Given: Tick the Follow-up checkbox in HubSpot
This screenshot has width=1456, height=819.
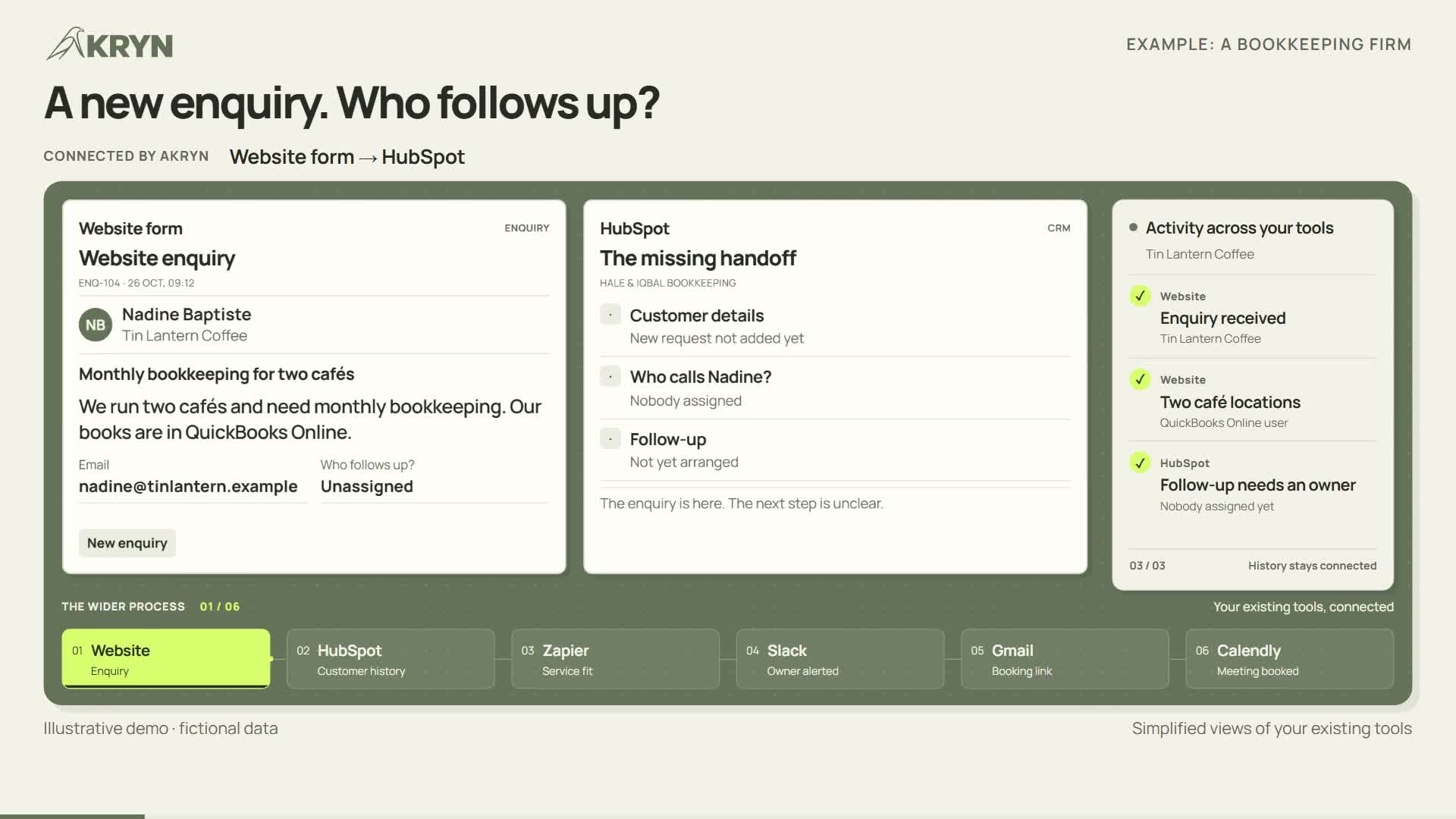Looking at the screenshot, I should 610,438.
